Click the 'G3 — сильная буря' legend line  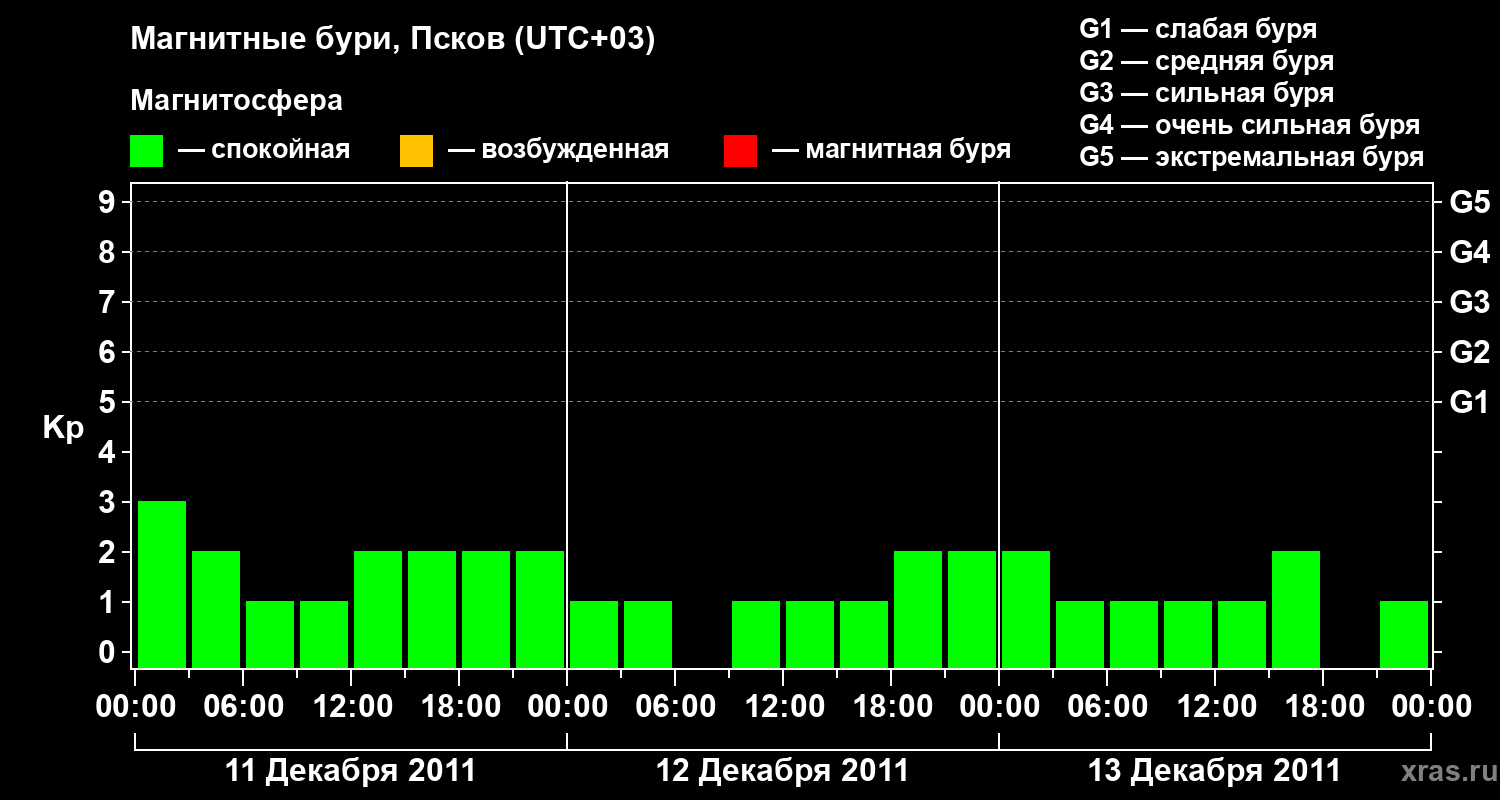[1206, 93]
